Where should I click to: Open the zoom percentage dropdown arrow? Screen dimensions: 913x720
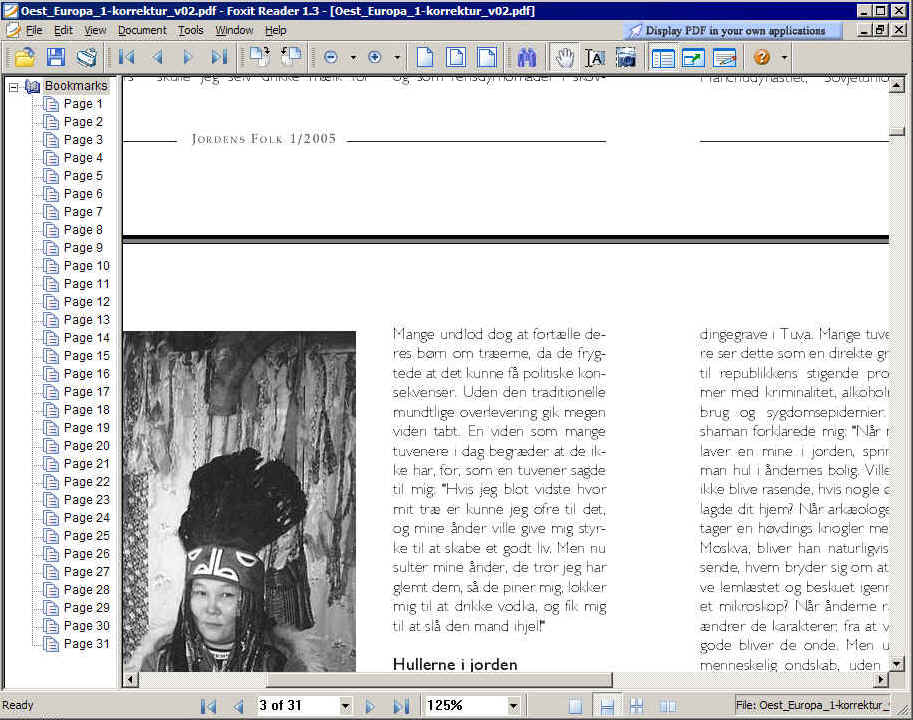513,706
